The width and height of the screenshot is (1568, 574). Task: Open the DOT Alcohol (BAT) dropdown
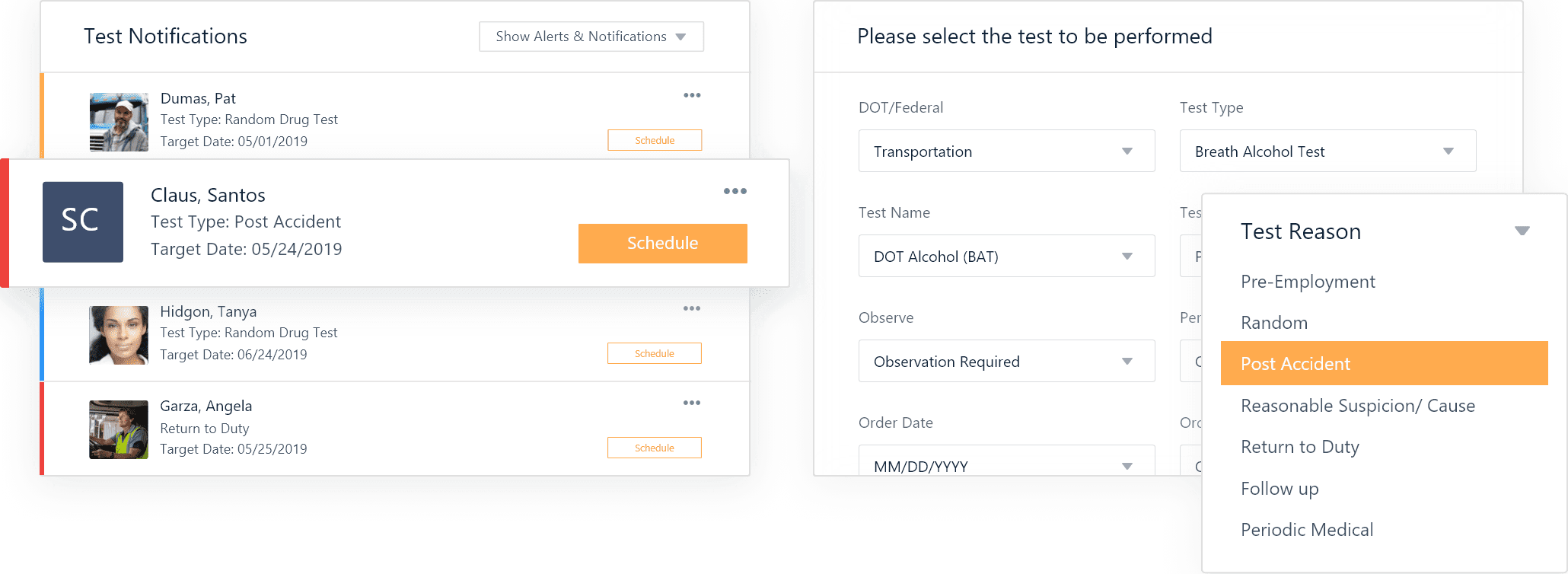pos(1006,256)
